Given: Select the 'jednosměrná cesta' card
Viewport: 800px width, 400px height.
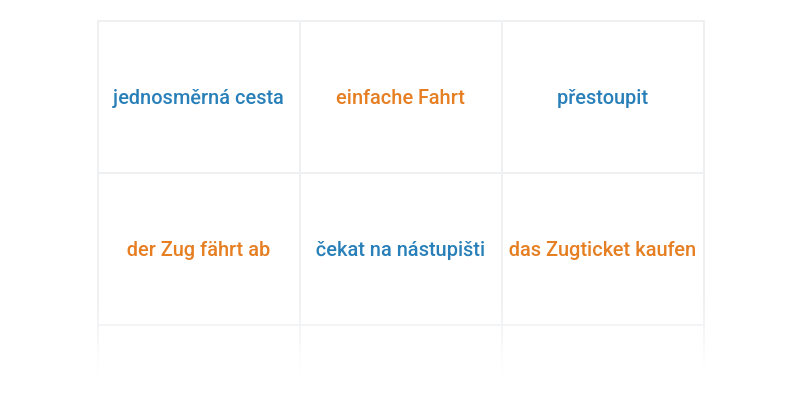Looking at the screenshot, I should 198,97.
